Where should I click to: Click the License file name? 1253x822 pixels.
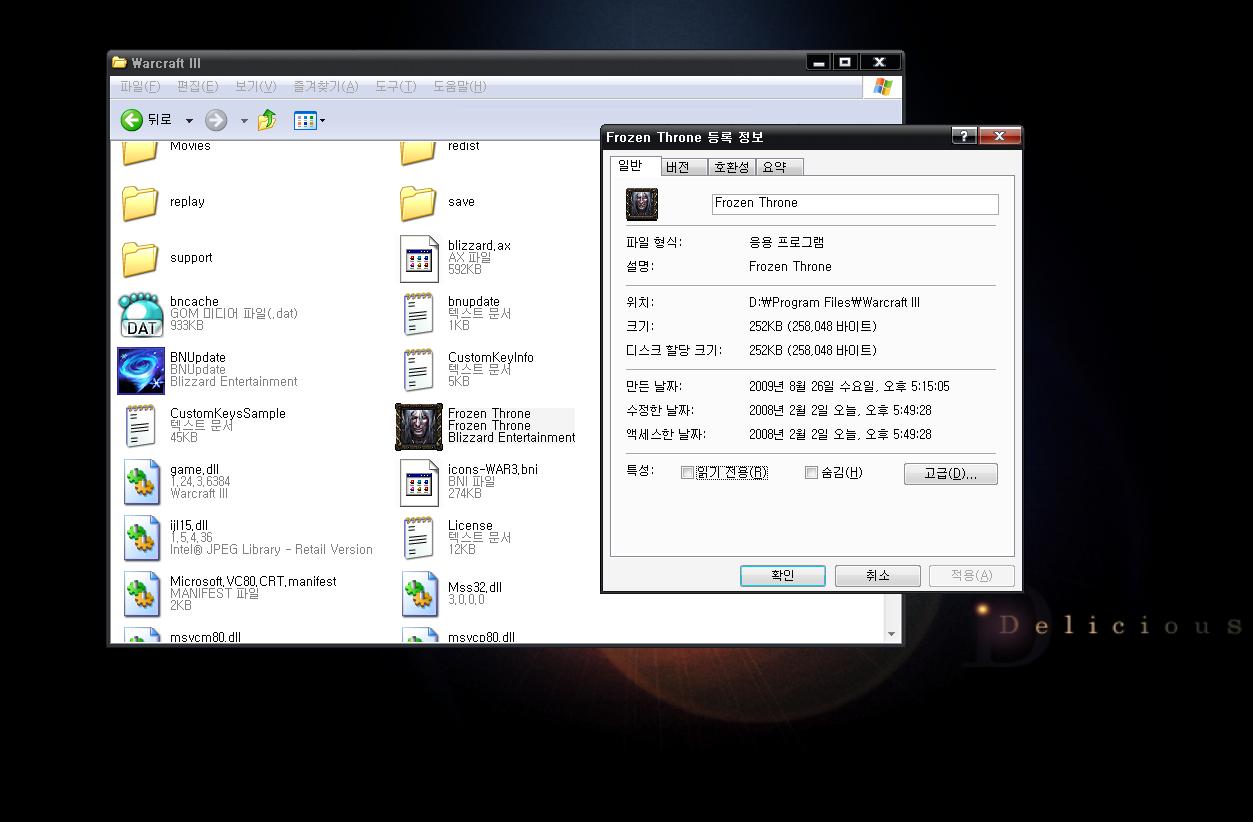click(x=470, y=525)
